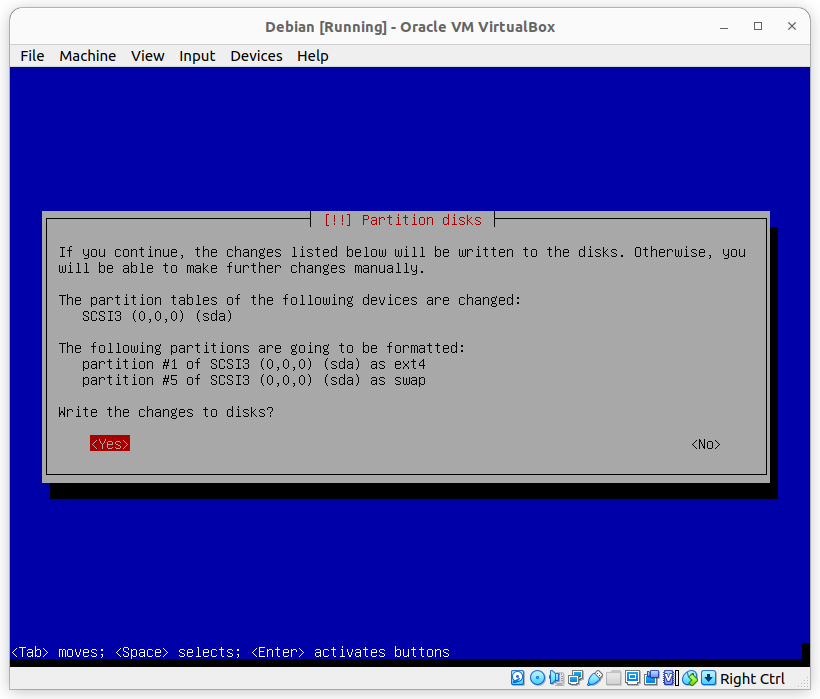This screenshot has width=820, height=699.
Task: Open the View menu
Action: (x=147, y=56)
